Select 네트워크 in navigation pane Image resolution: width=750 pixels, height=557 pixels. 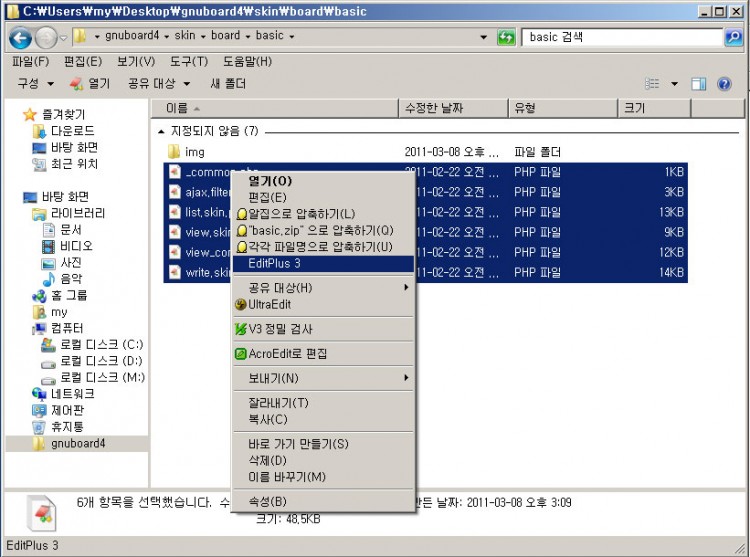pos(63,394)
